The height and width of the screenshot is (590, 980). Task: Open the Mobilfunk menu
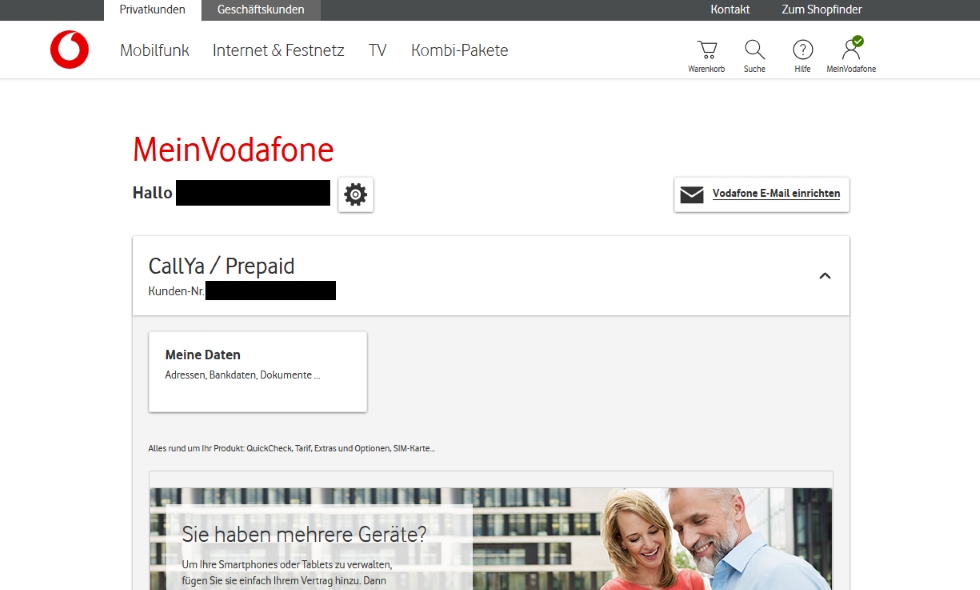click(154, 50)
